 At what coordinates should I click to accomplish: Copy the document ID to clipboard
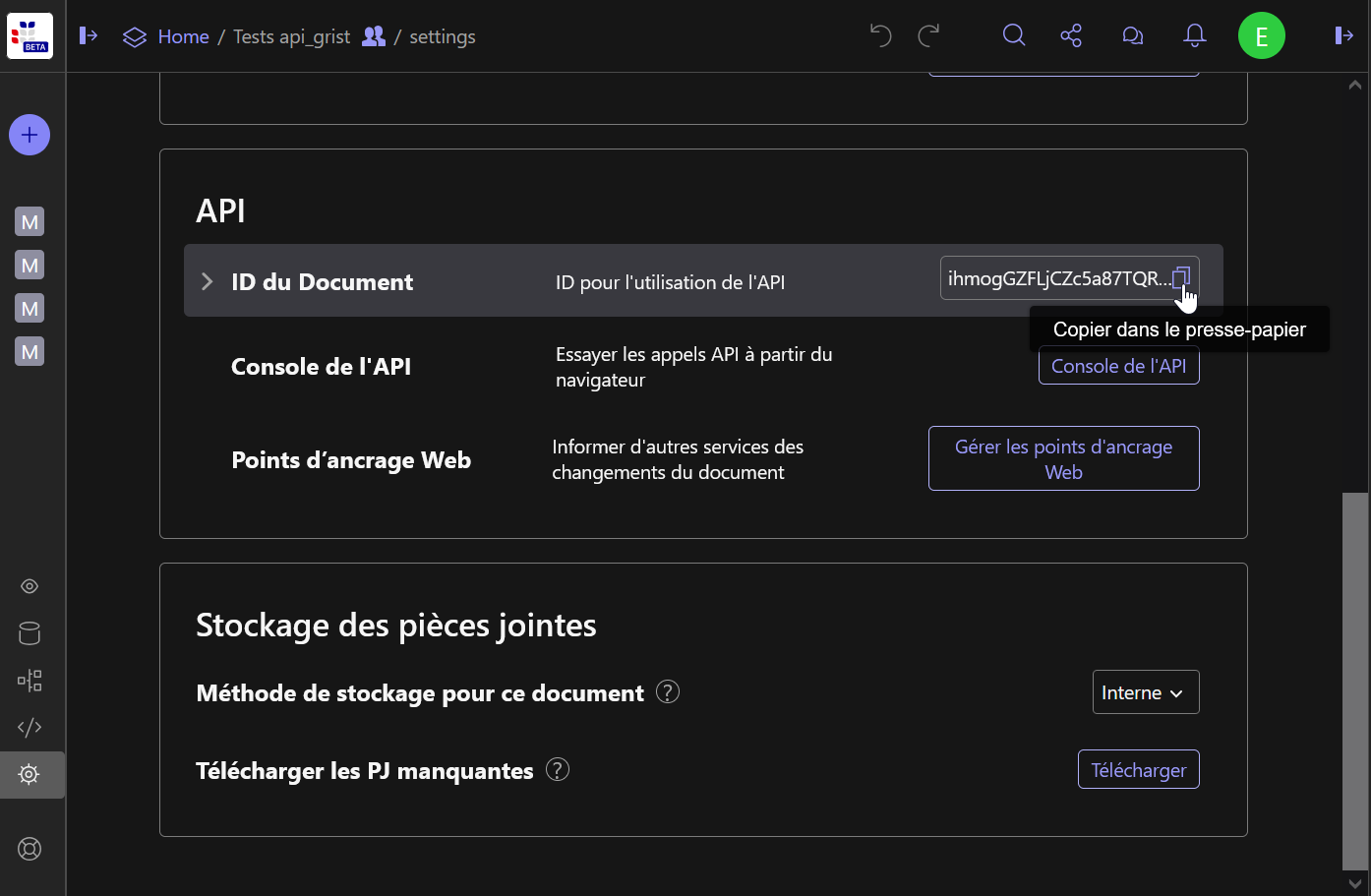pos(1182,278)
